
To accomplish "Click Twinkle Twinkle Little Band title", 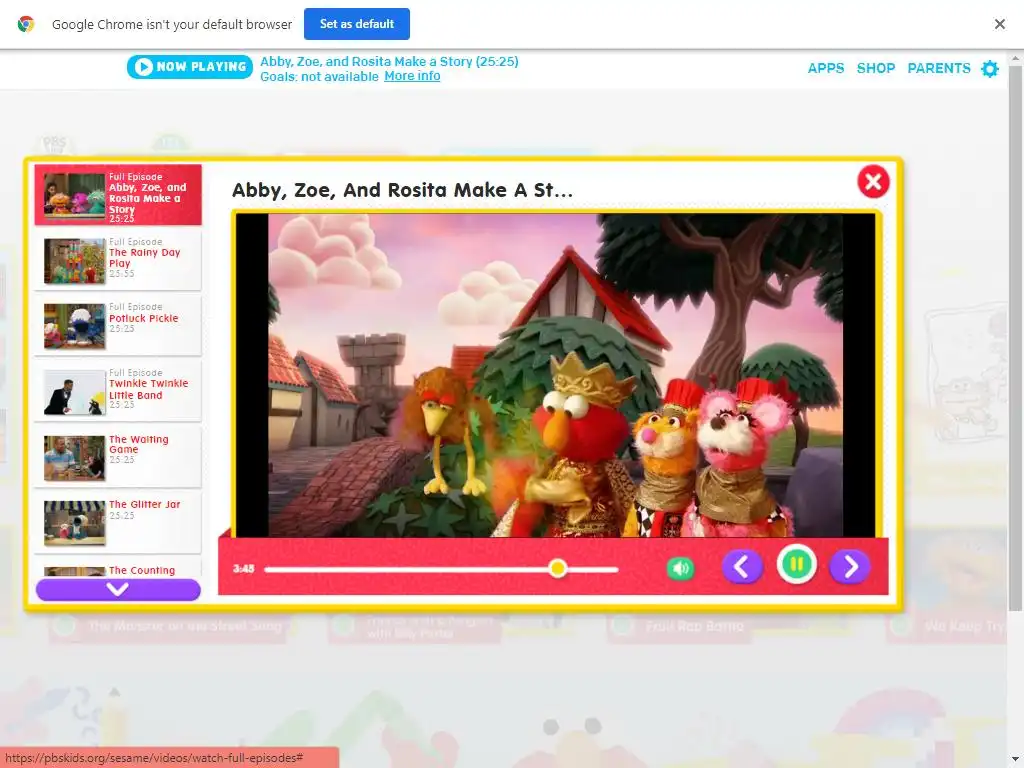I will [x=148, y=389].
